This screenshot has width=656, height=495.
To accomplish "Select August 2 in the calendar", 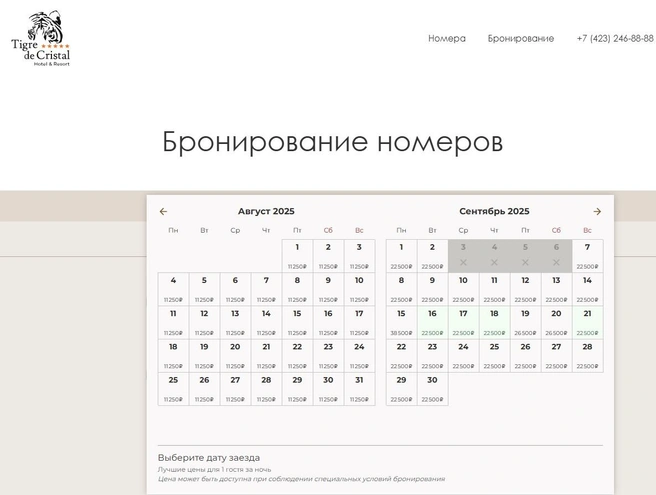I will [x=328, y=256].
